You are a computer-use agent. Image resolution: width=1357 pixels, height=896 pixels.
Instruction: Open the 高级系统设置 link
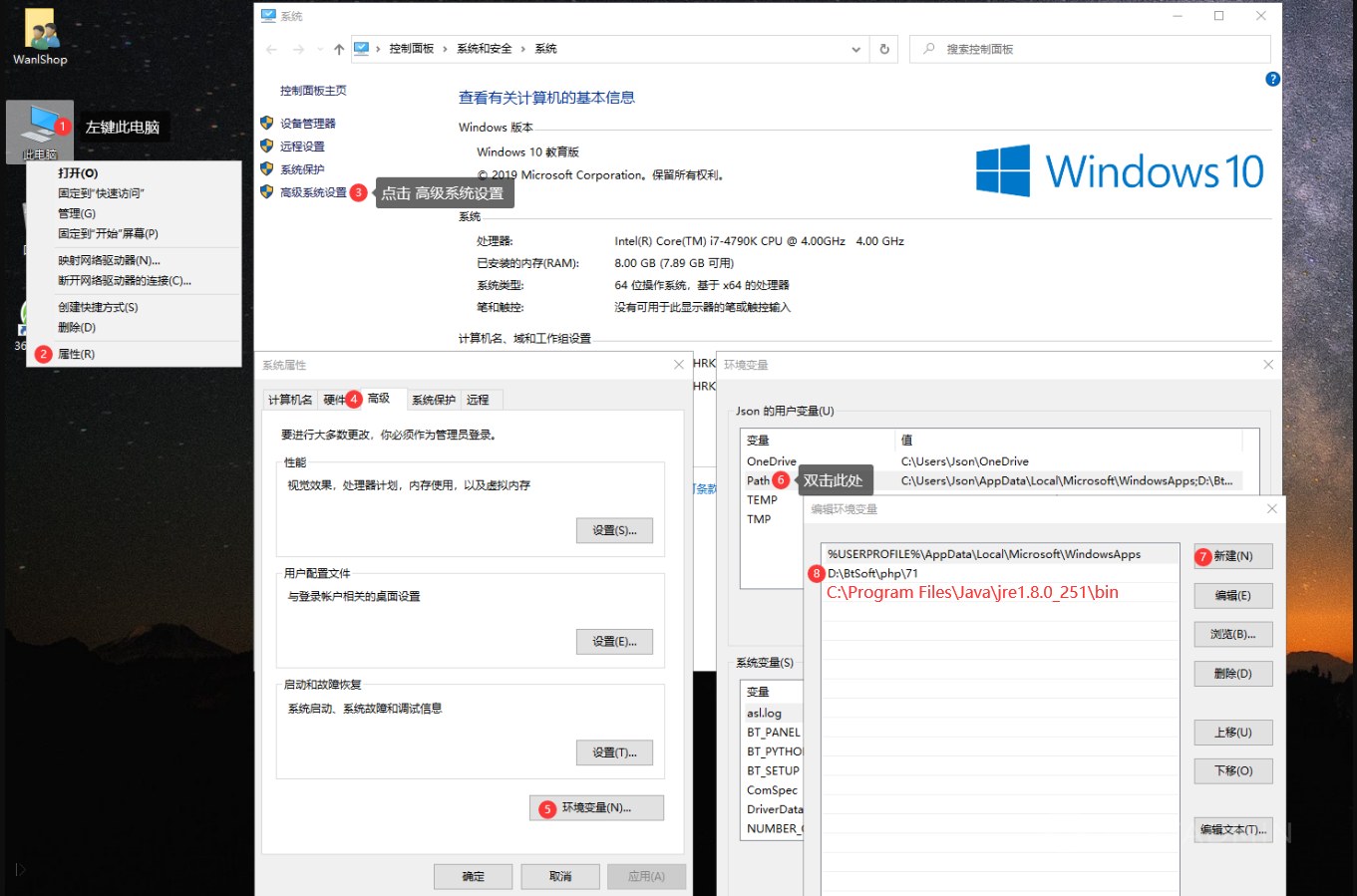[313, 192]
